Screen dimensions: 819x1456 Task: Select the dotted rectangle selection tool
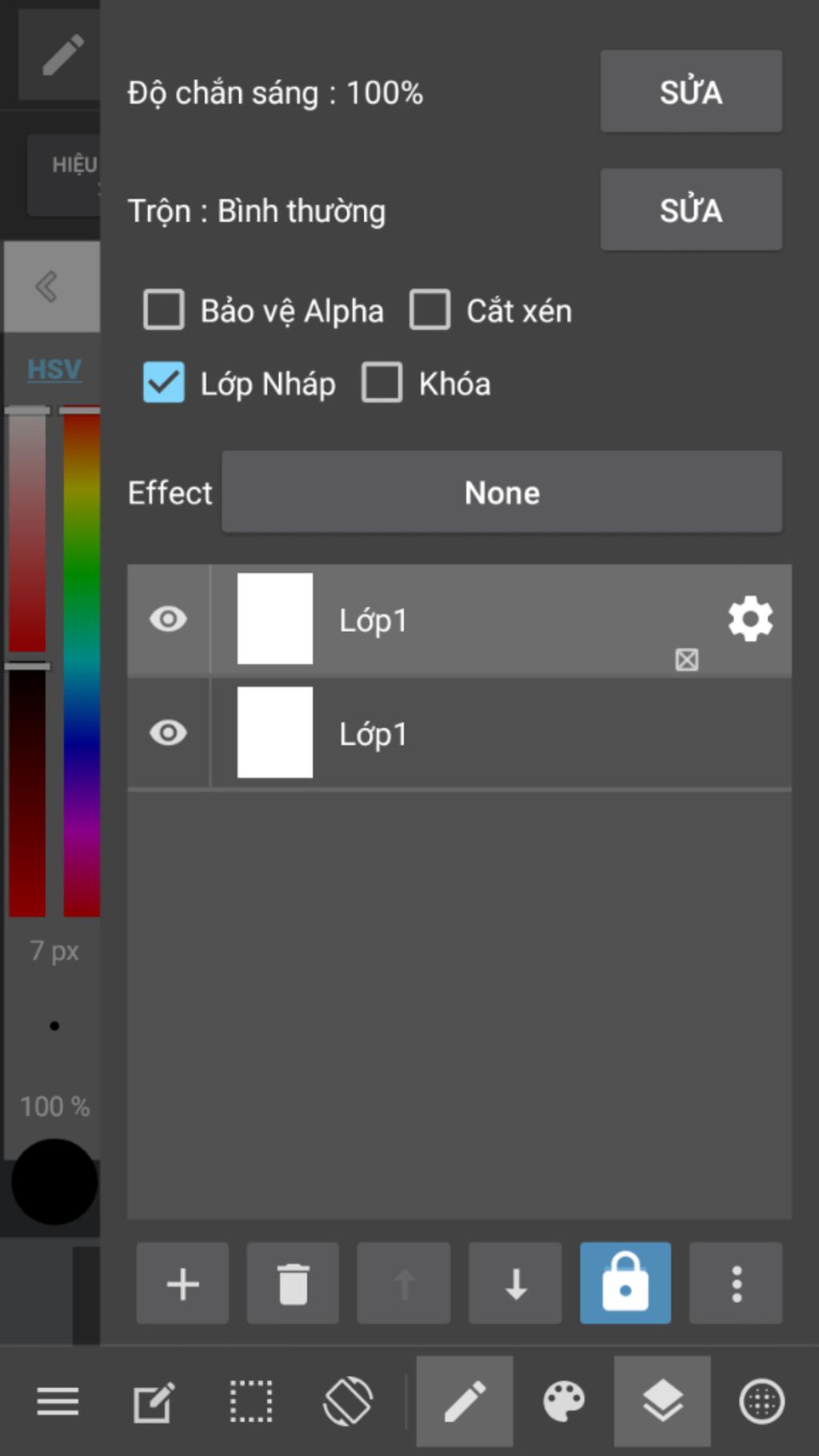click(x=251, y=1402)
